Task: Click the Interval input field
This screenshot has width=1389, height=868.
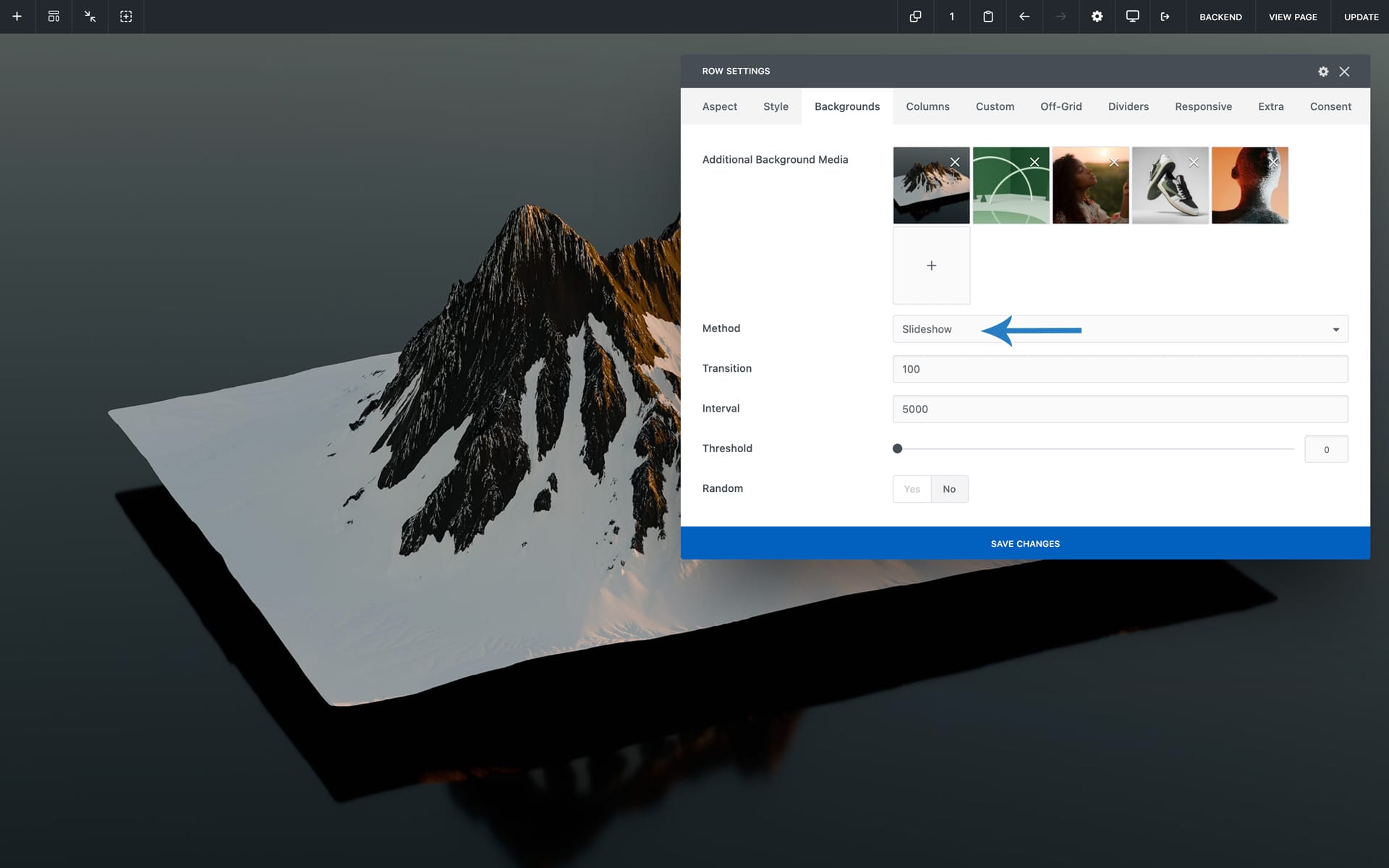Action: pos(1120,409)
